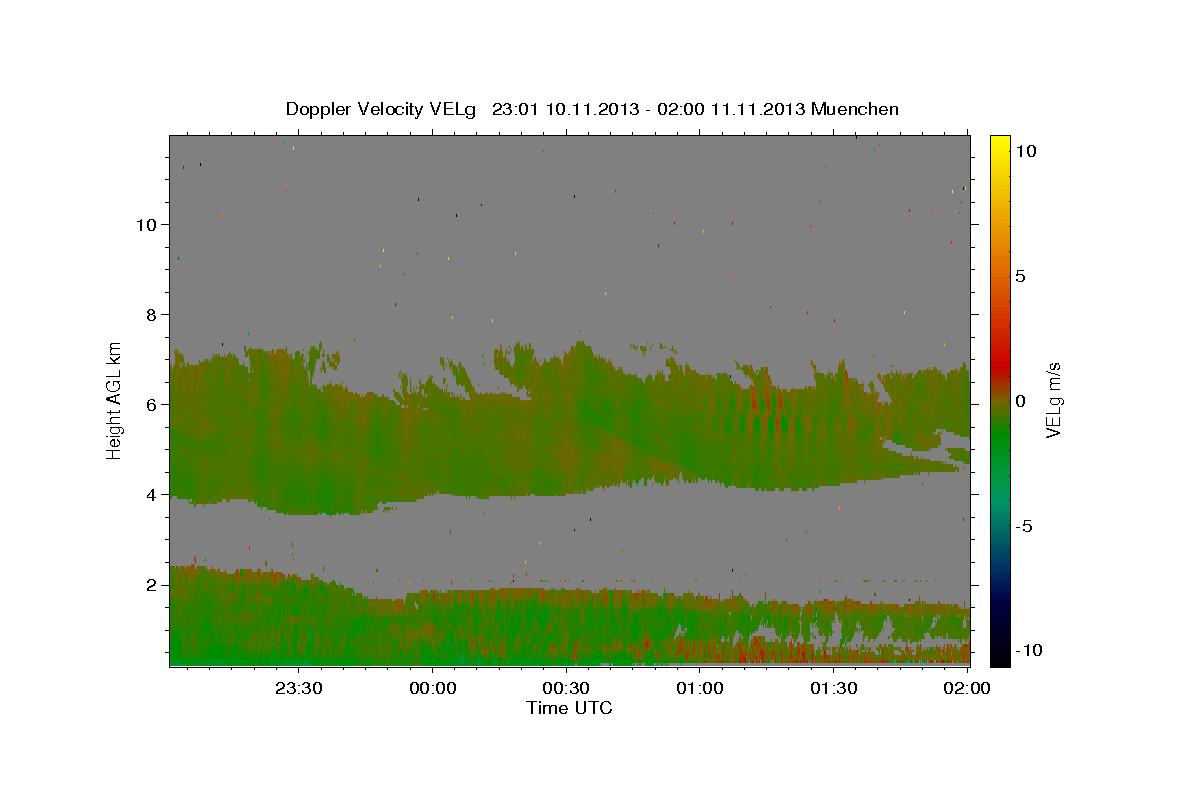
Task: Click the 'Time UTC' axis label
Action: coord(570,709)
